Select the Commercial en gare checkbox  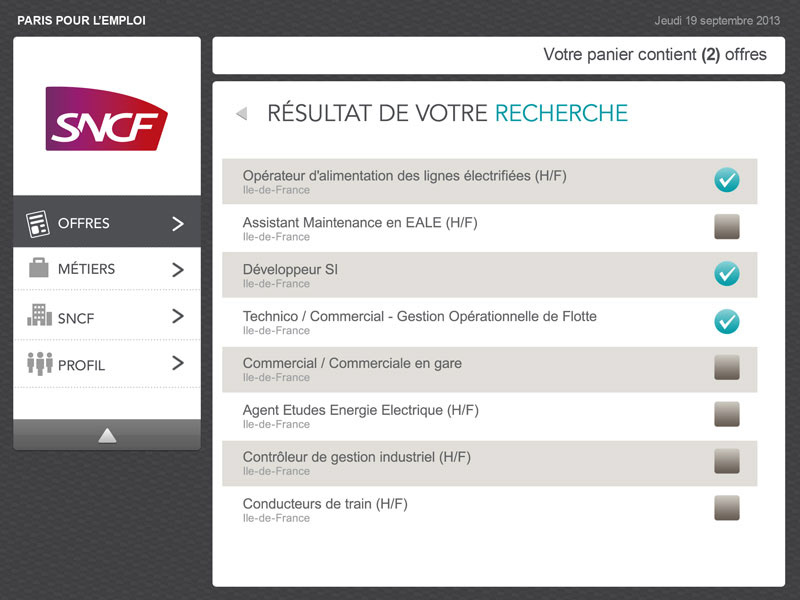tap(727, 368)
